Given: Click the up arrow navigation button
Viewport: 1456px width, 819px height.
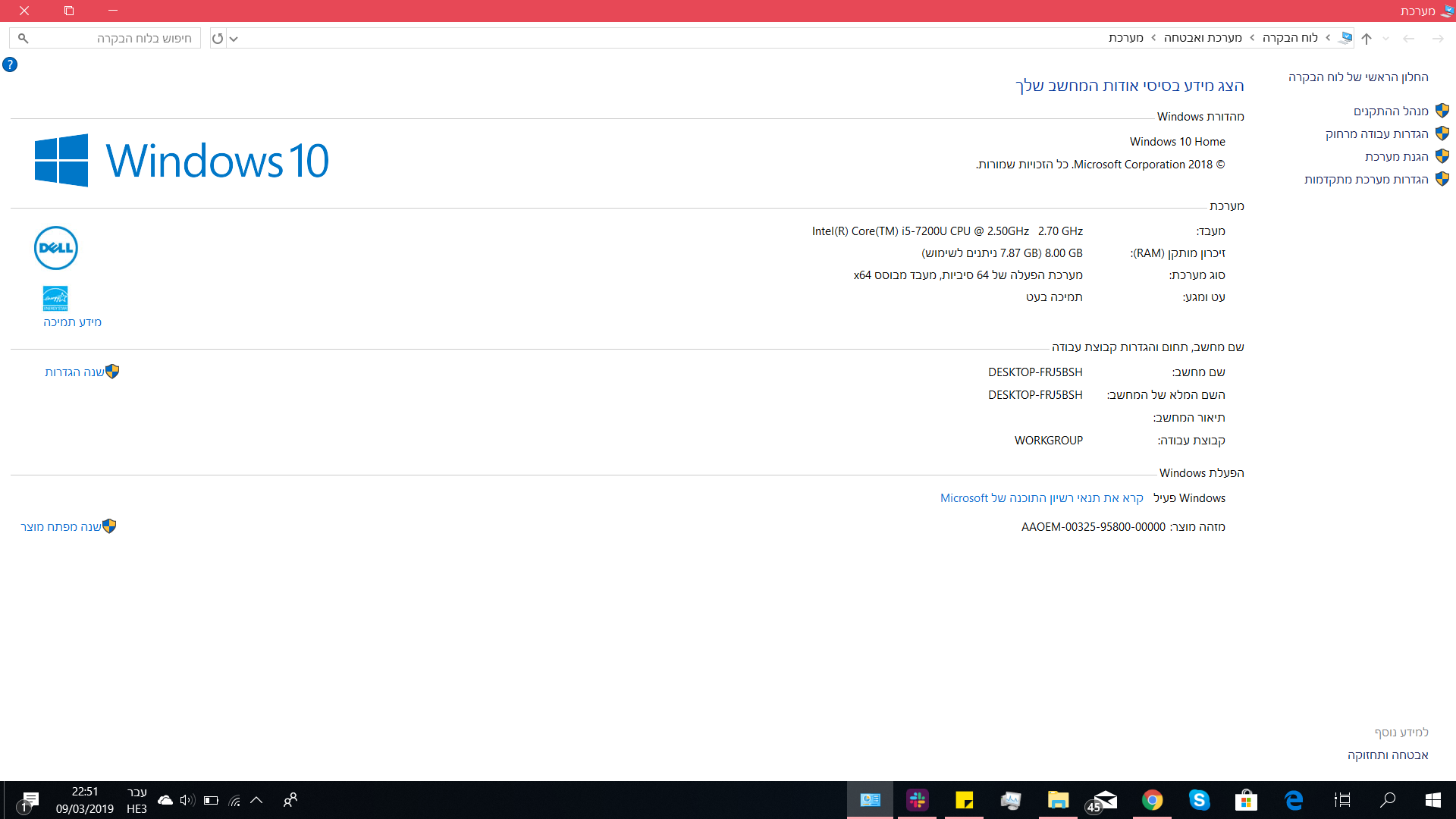Looking at the screenshot, I should (x=1367, y=38).
